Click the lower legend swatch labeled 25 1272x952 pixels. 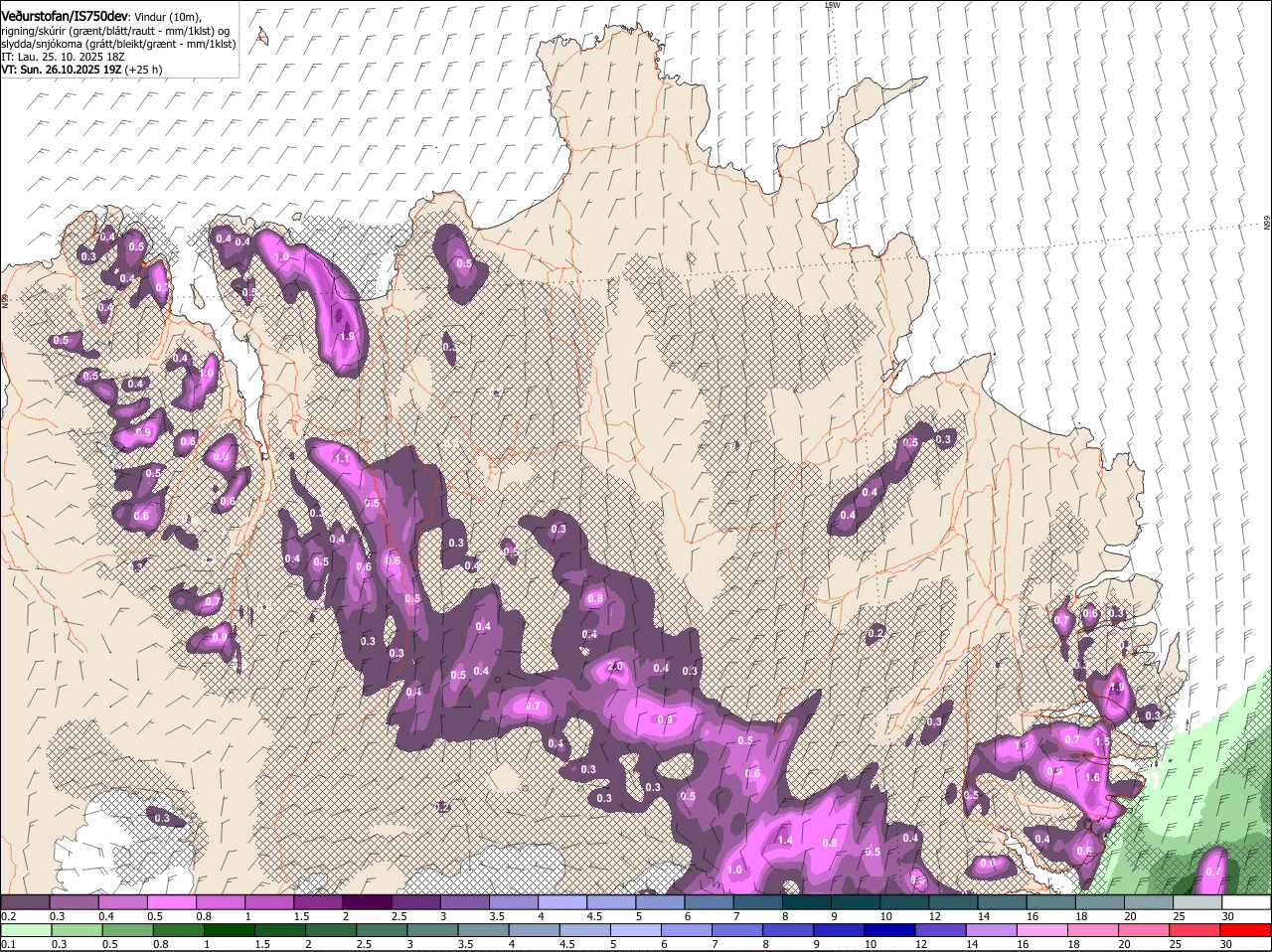1192,931
